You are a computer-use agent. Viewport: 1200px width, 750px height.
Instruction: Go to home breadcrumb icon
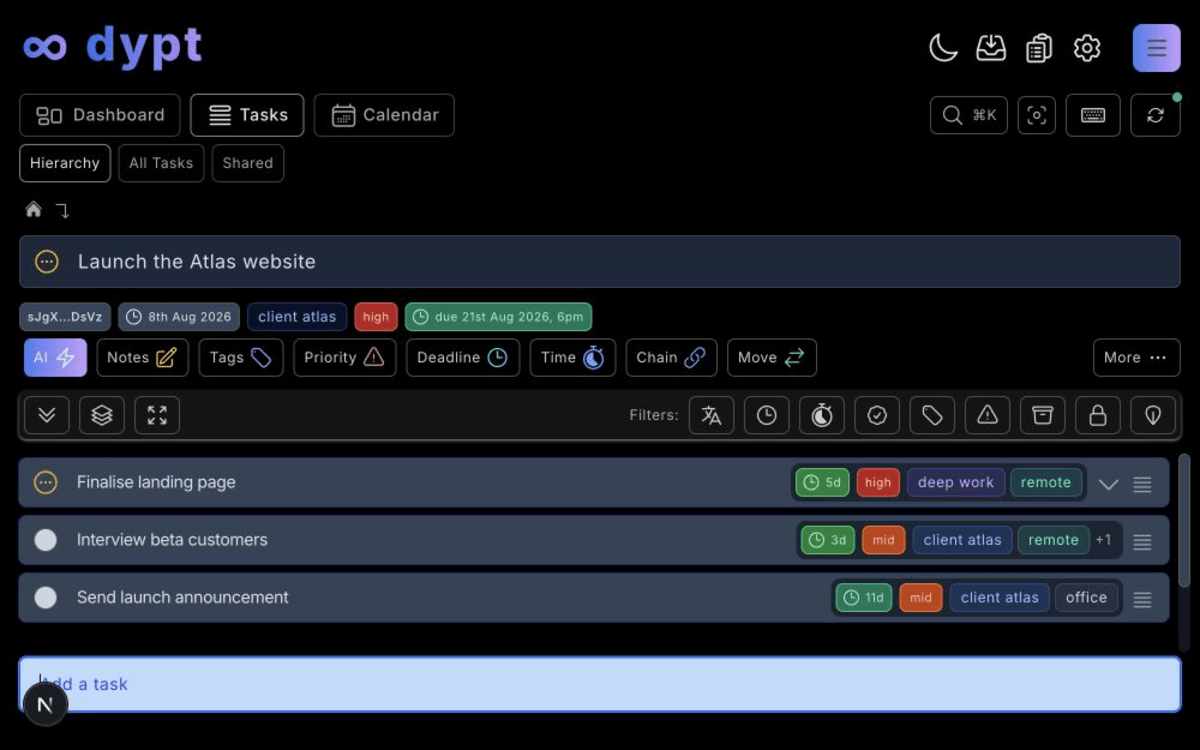click(34, 209)
